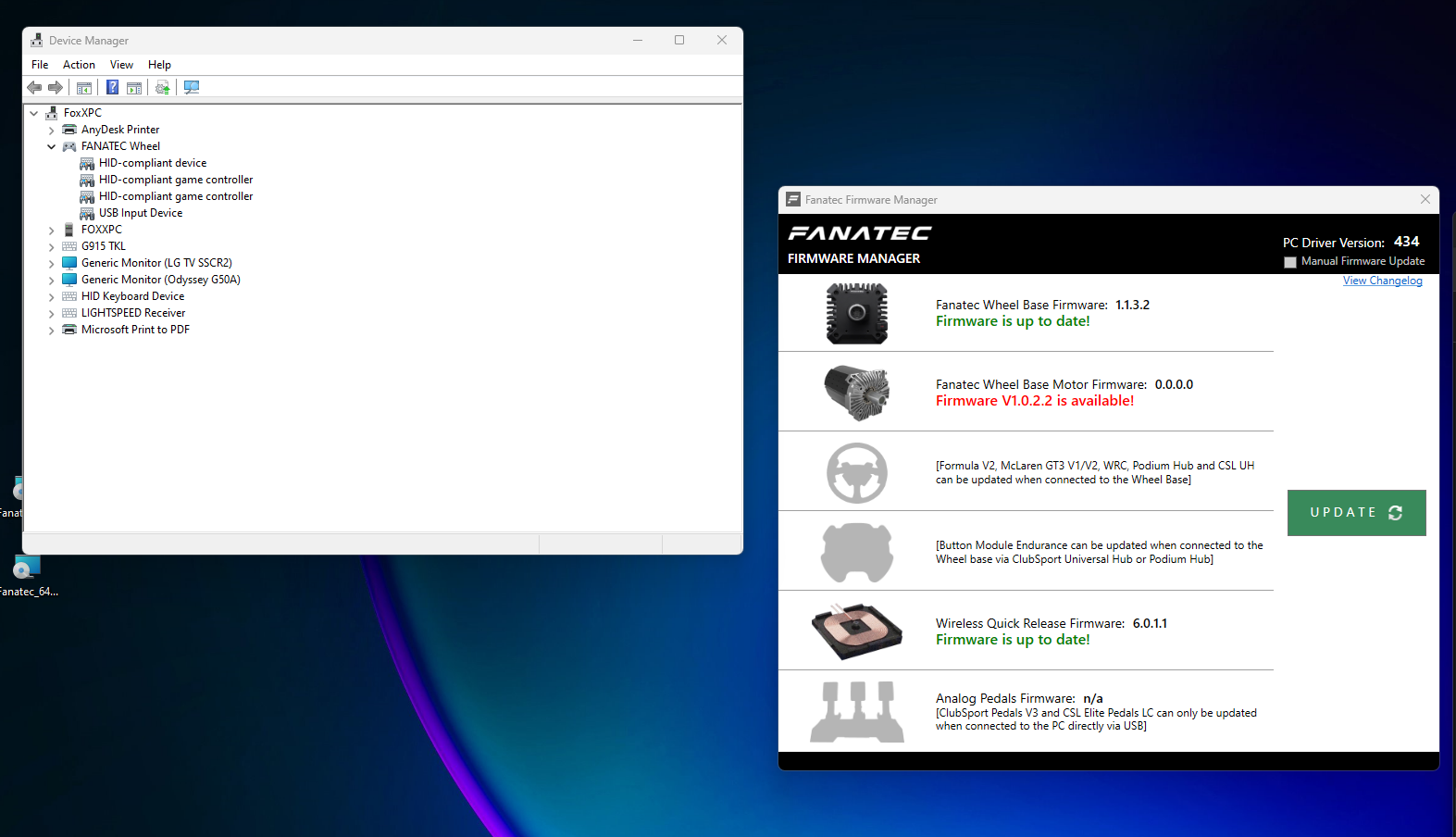
Task: Click the FANATEC Wheel controller icon
Action: (69, 146)
